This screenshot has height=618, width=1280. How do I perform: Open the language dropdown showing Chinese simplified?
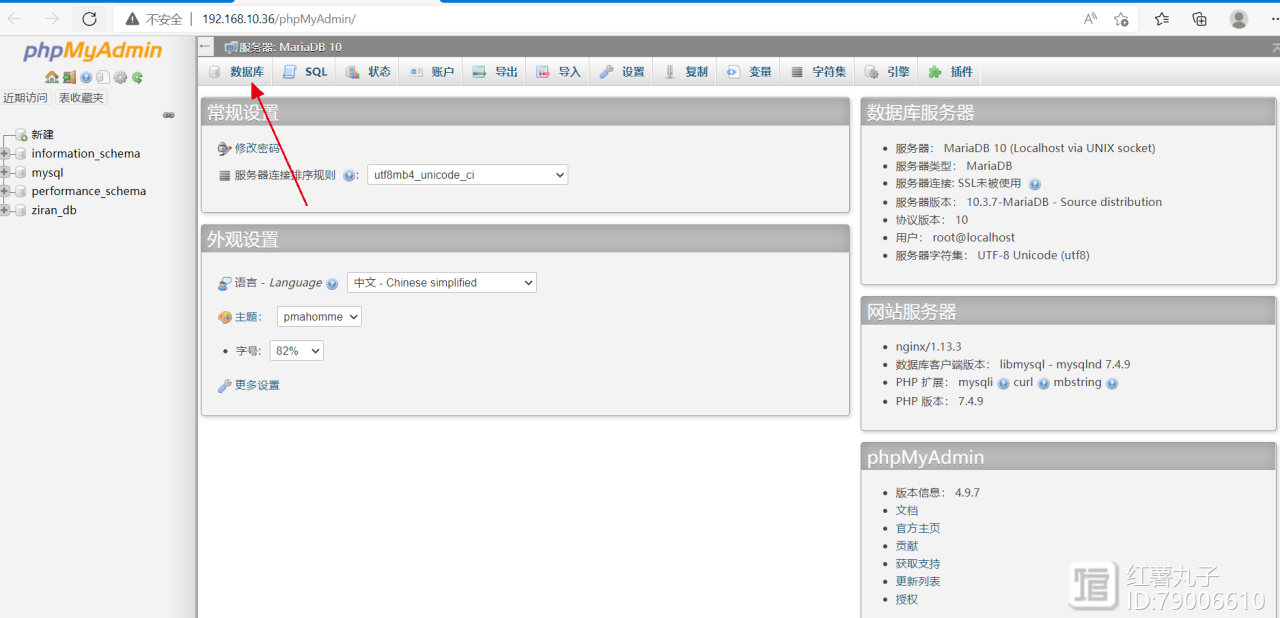tap(442, 283)
